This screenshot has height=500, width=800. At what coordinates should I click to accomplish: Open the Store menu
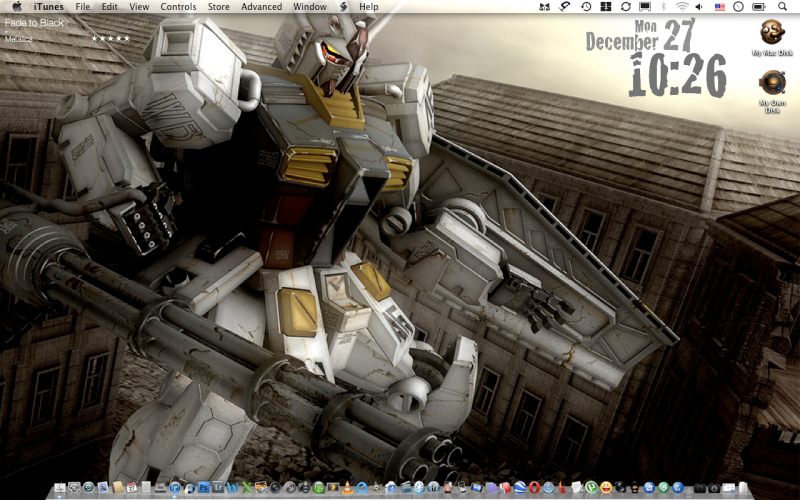click(218, 6)
